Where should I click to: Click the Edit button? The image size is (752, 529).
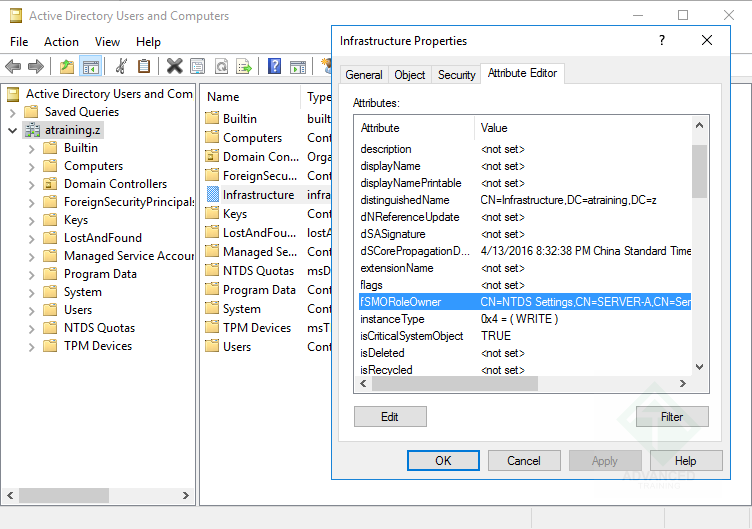point(390,416)
